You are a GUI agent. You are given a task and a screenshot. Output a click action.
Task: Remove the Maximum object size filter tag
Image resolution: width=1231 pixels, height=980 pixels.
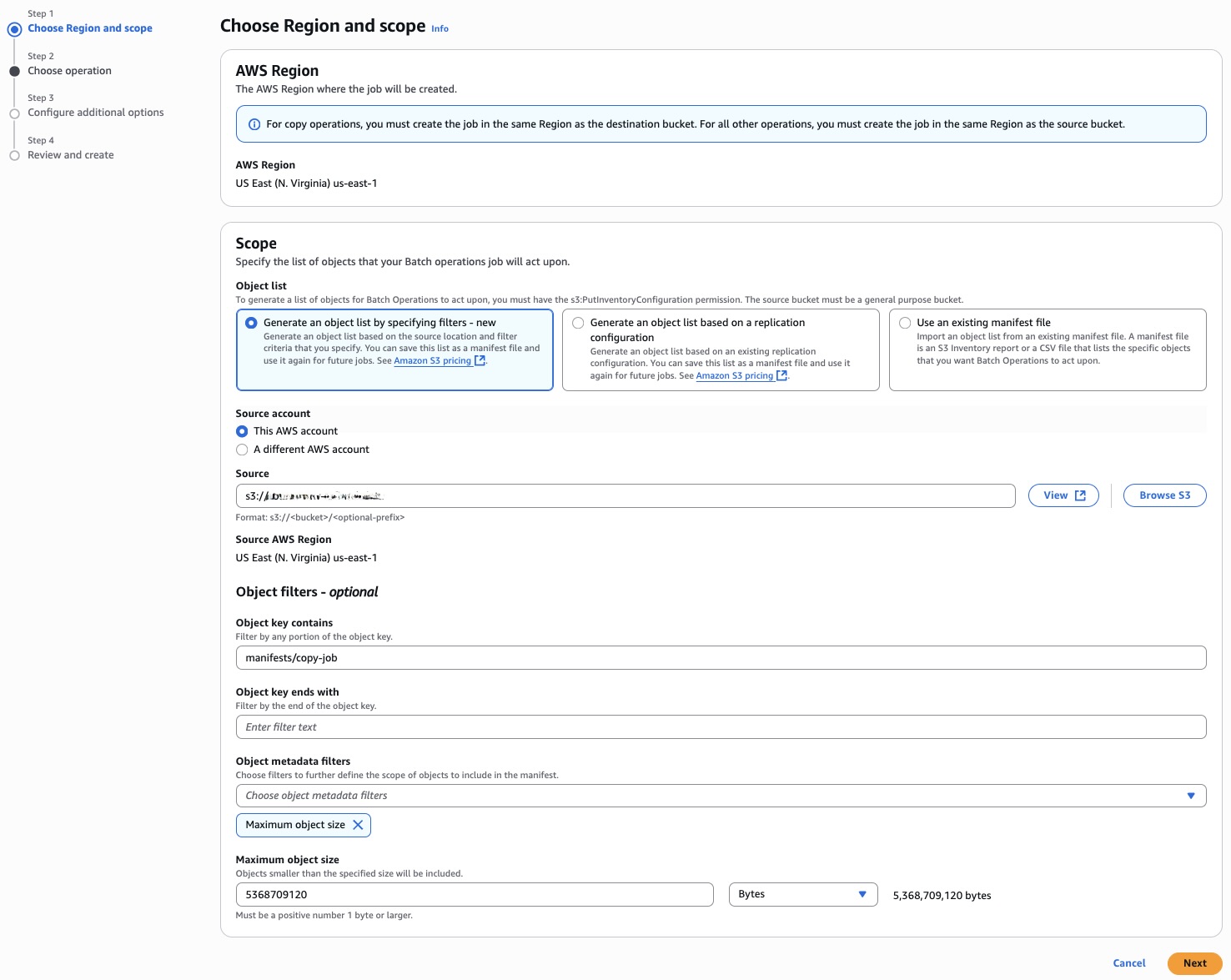pyautogui.click(x=358, y=825)
